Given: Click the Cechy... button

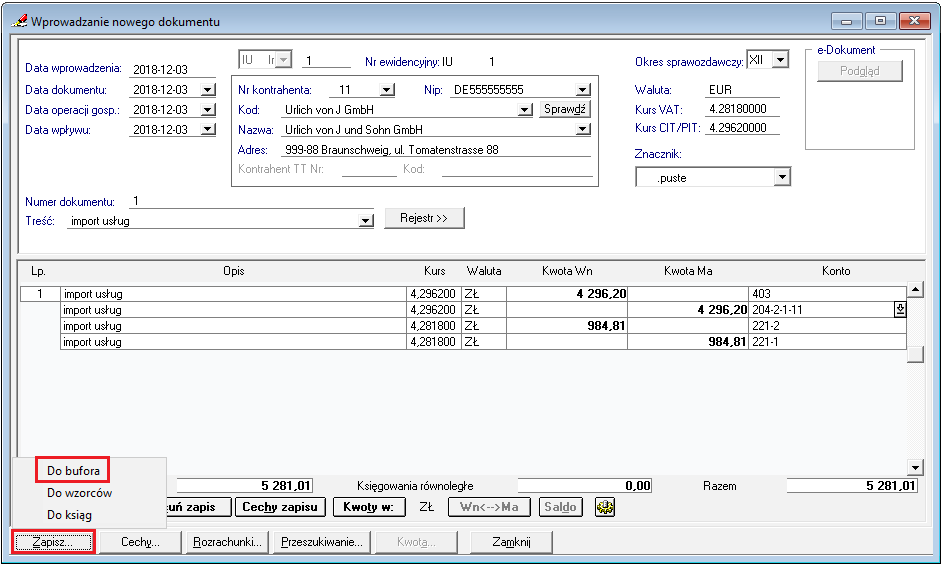Looking at the screenshot, I should pos(140,542).
